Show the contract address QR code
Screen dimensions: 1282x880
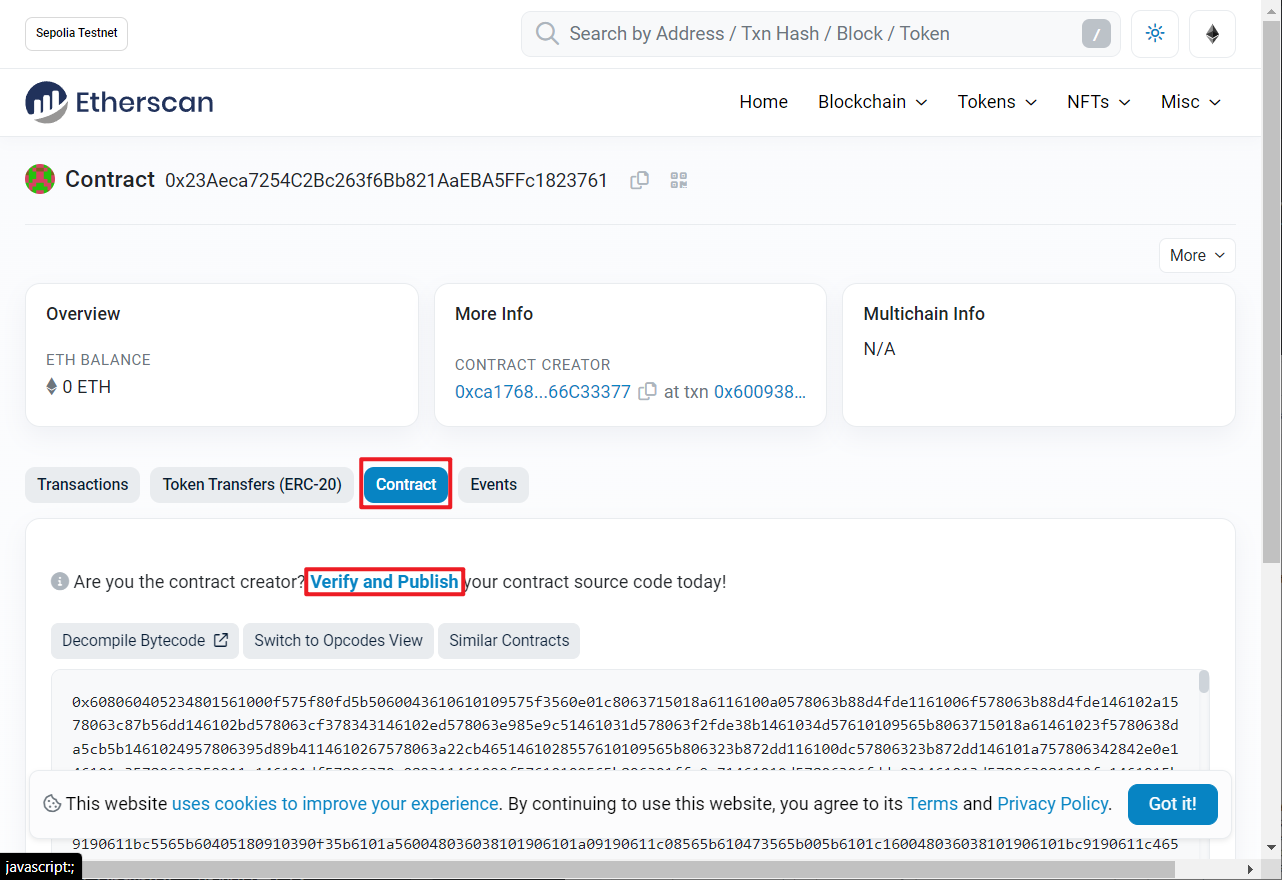pos(679,180)
